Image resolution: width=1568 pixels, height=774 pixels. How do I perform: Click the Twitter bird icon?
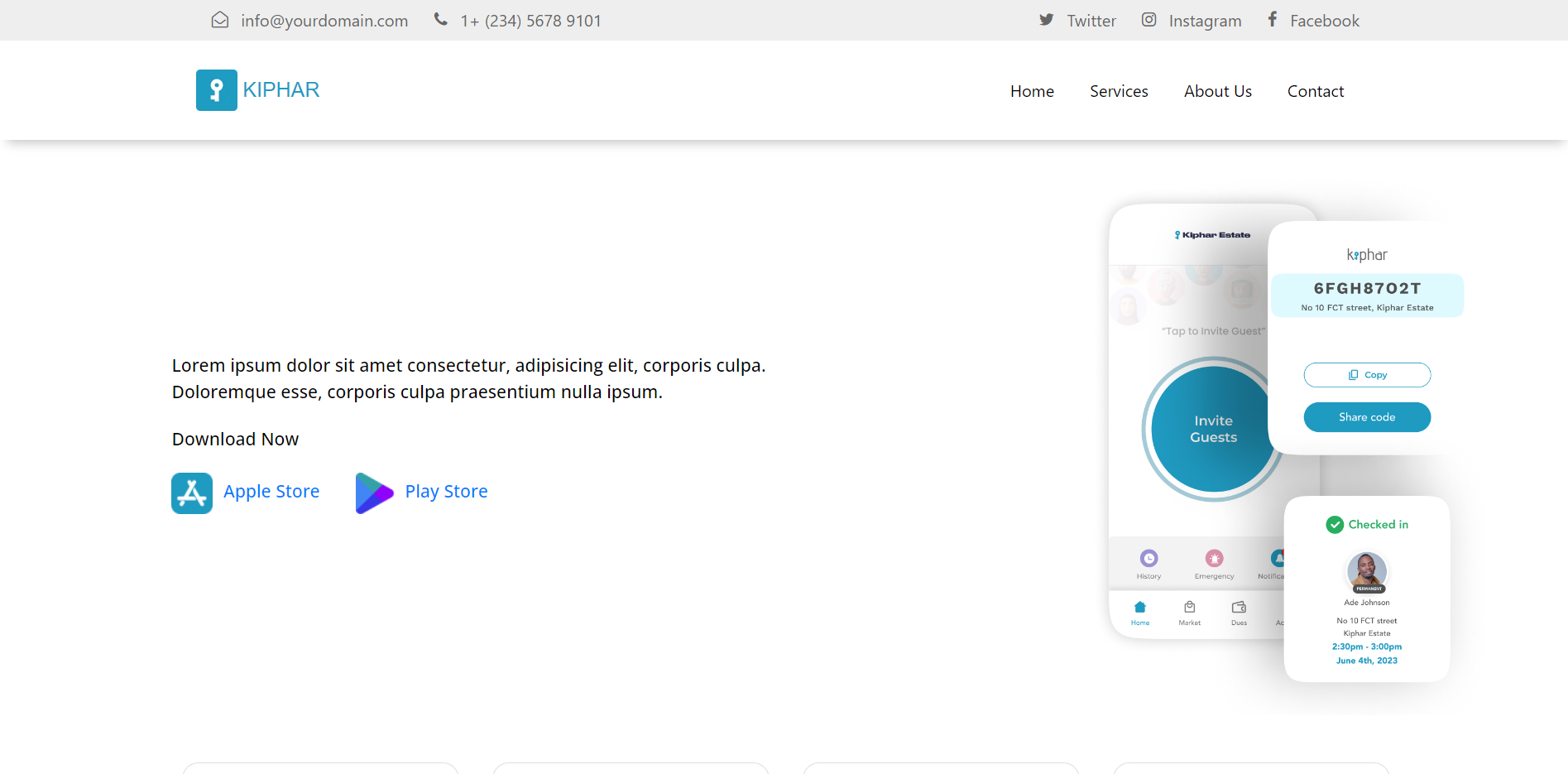(x=1047, y=20)
